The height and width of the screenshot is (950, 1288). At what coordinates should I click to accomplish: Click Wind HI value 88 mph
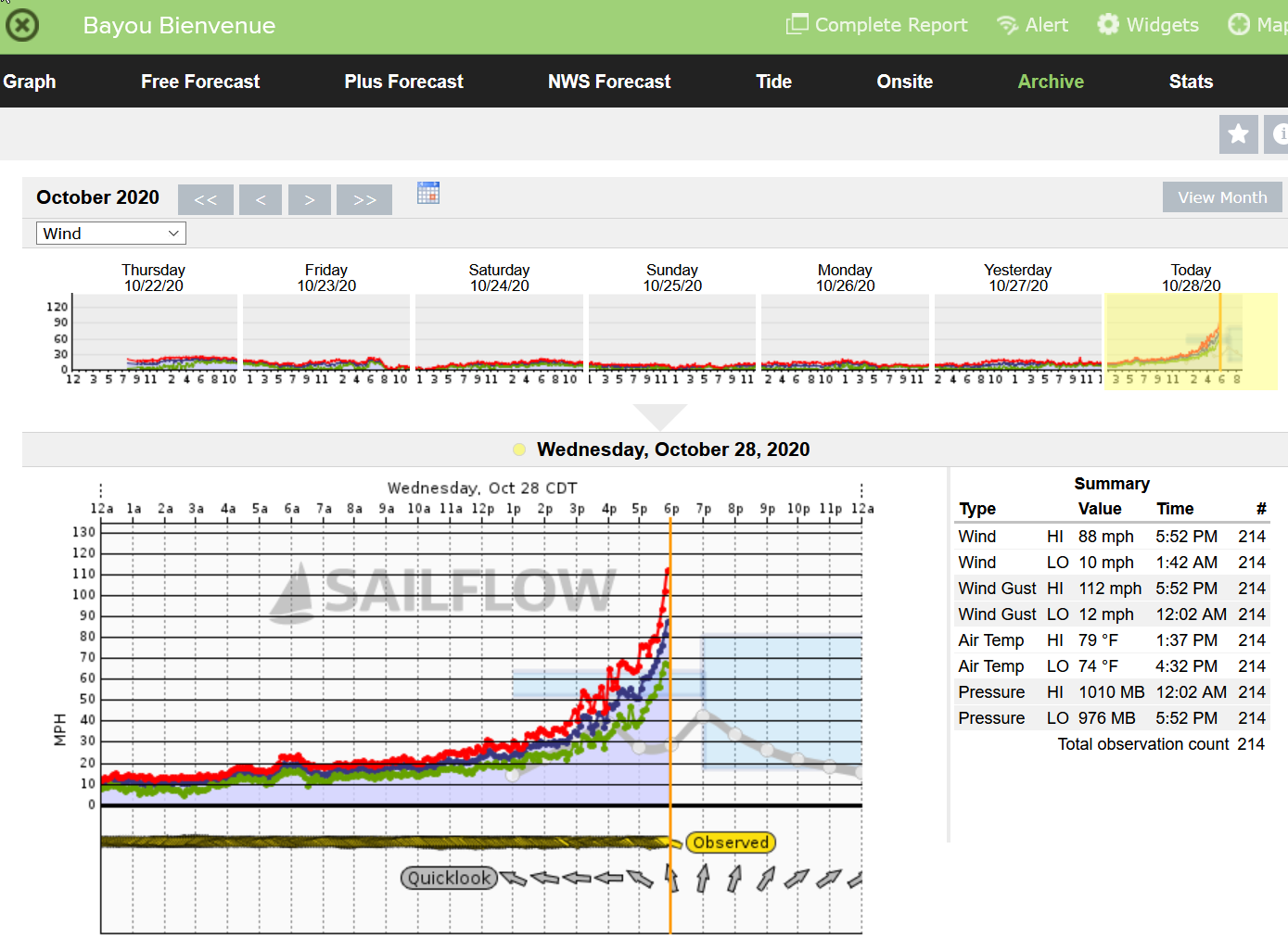1105,537
